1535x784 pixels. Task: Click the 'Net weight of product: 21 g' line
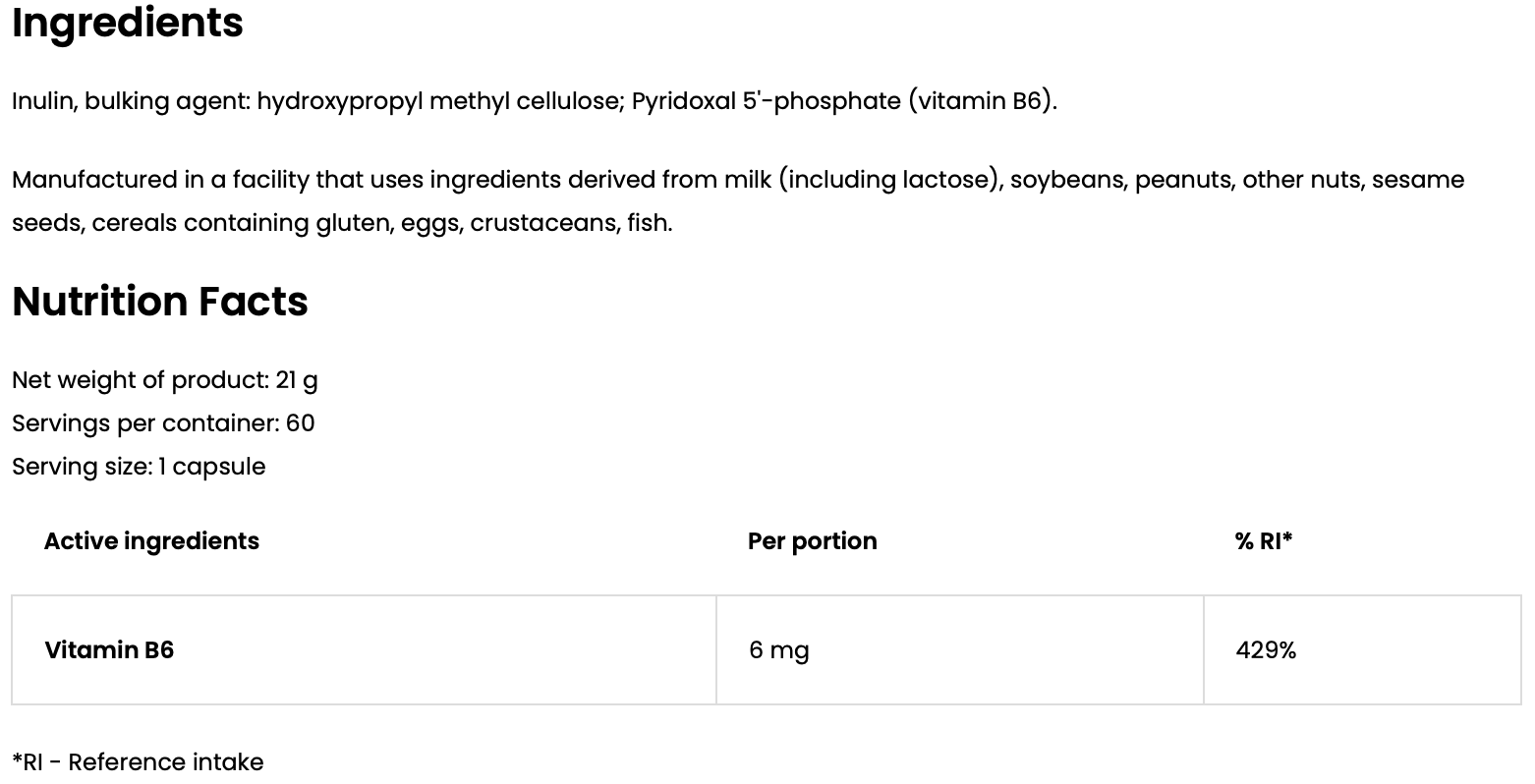[165, 380]
